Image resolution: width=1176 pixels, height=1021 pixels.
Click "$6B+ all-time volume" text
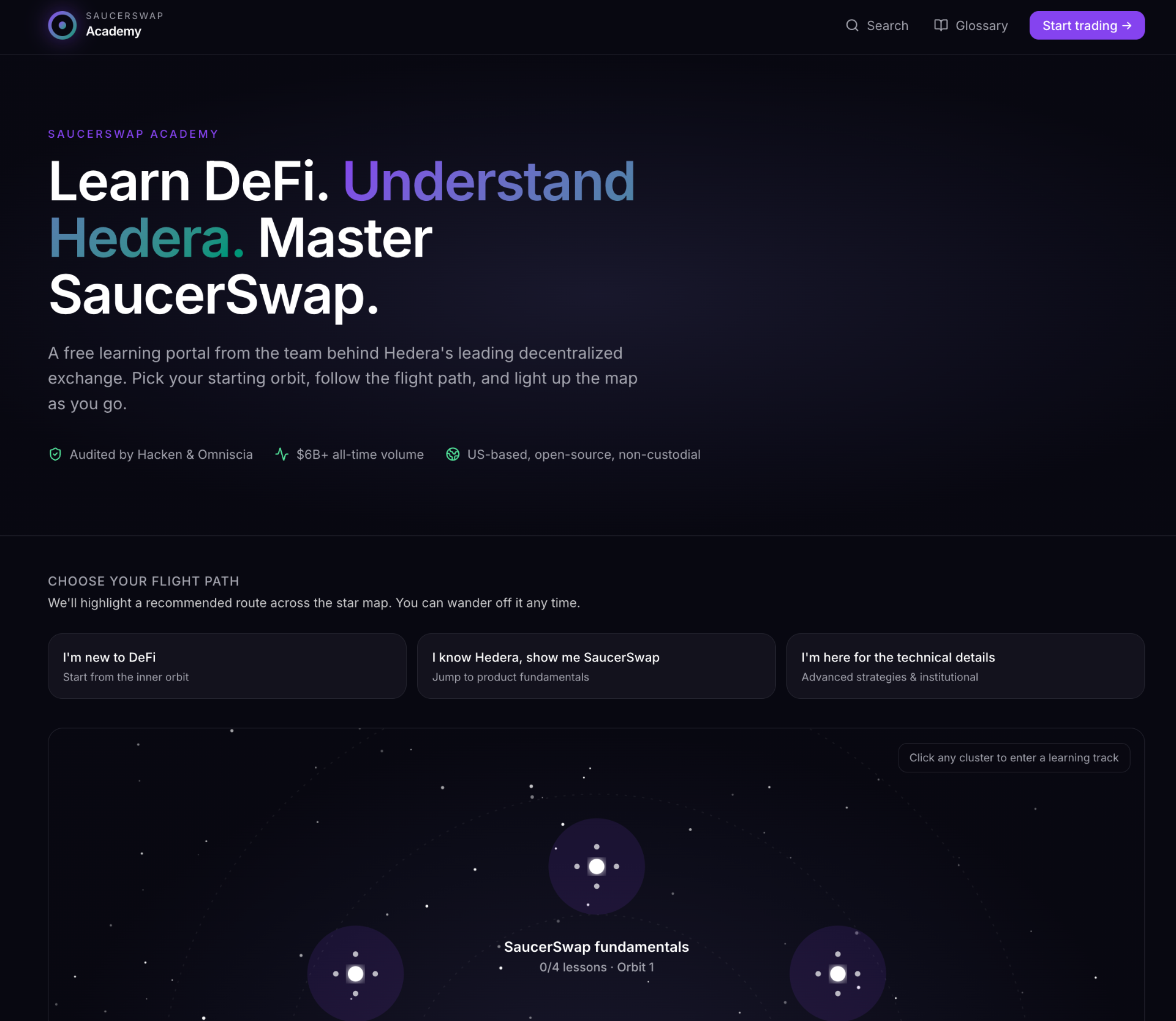tap(360, 454)
